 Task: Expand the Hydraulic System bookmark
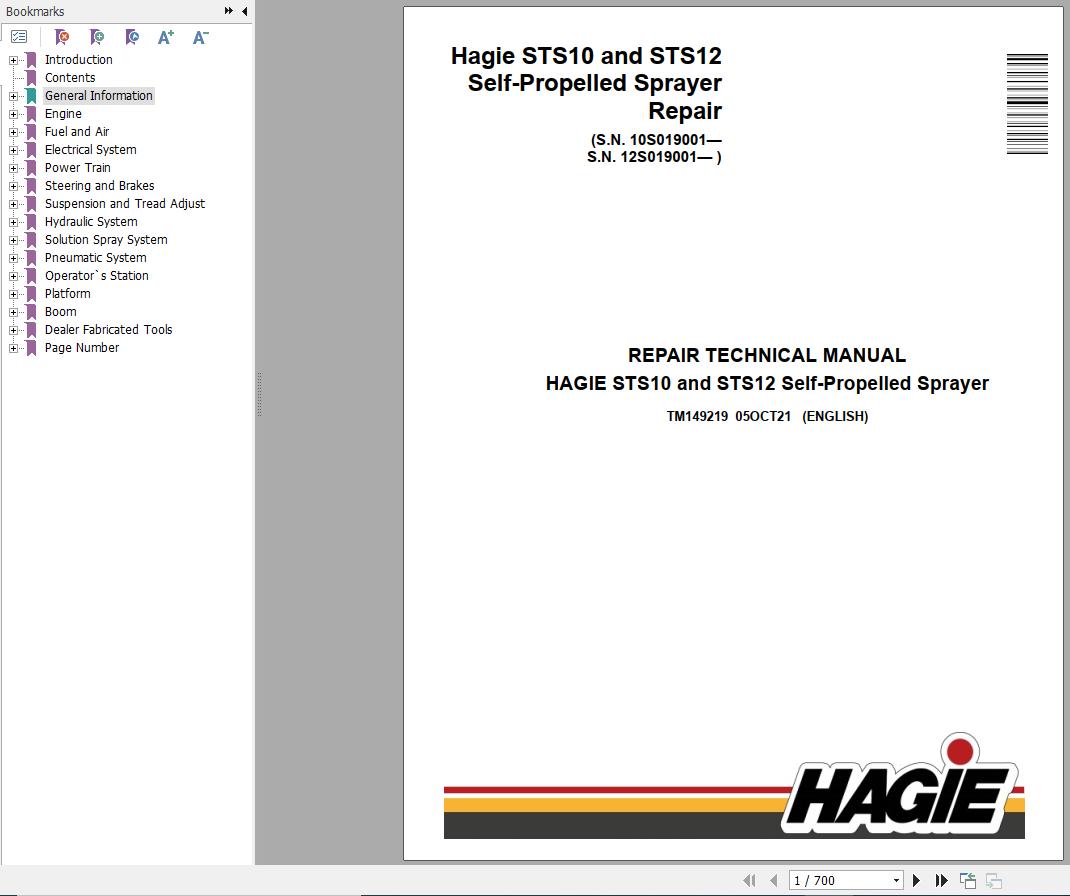tap(13, 222)
